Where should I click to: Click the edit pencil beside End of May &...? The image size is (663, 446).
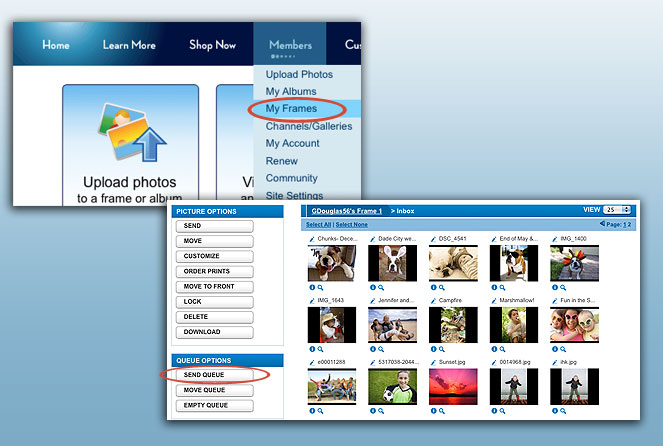[x=494, y=239]
